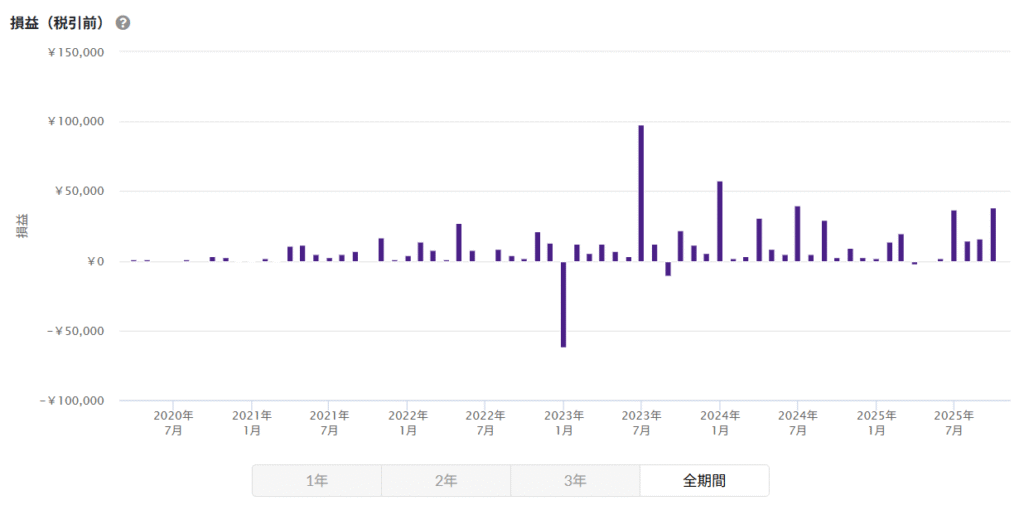Click the July 2024 bar

[x=797, y=234]
